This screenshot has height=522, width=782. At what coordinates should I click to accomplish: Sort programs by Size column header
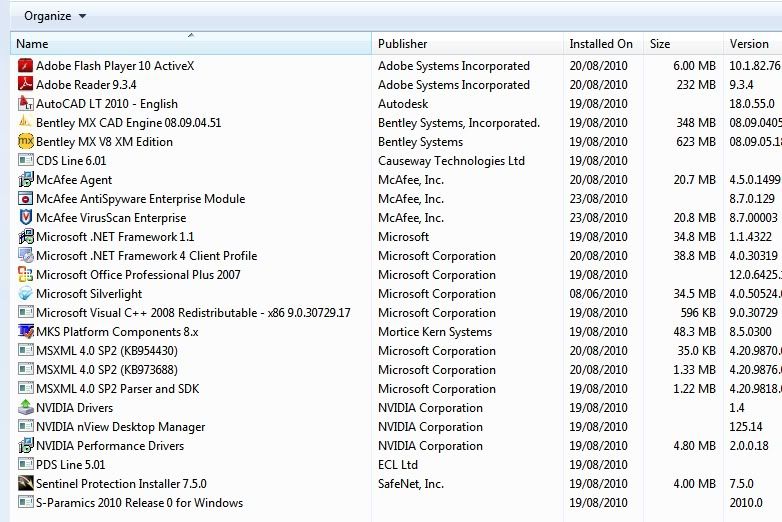[x=684, y=44]
